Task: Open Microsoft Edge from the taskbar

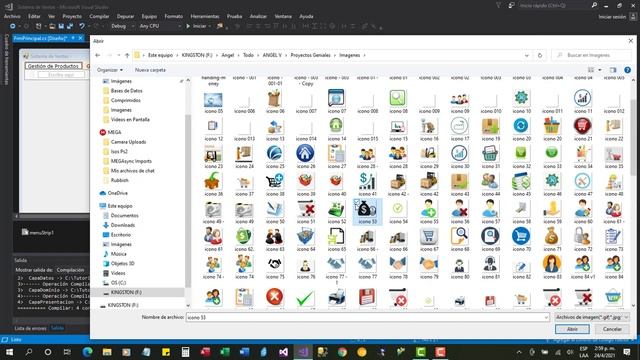Action: click(87, 351)
